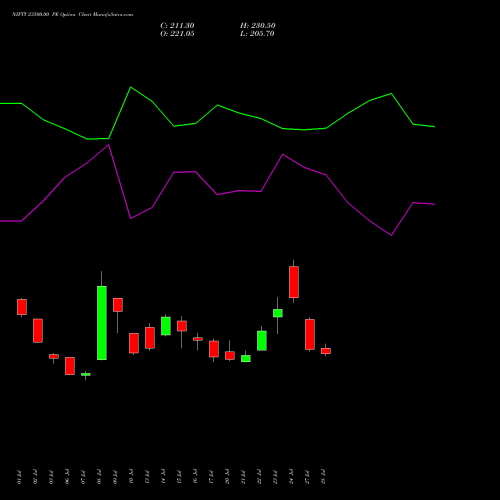The width and height of the screenshot is (500, 500).
Task: Click the tall green candlestick above 08 Jul
Action: pyautogui.click(x=102, y=323)
